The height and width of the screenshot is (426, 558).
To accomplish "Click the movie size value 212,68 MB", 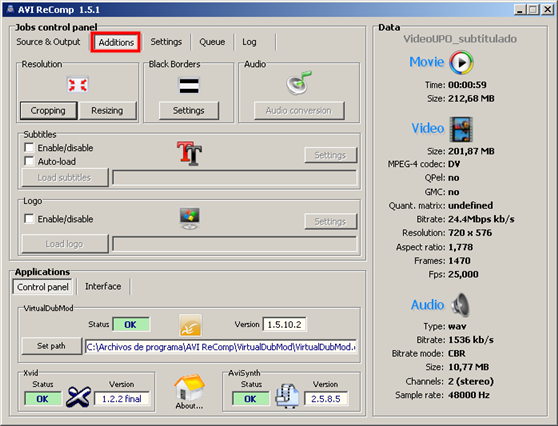I will [x=471, y=99].
